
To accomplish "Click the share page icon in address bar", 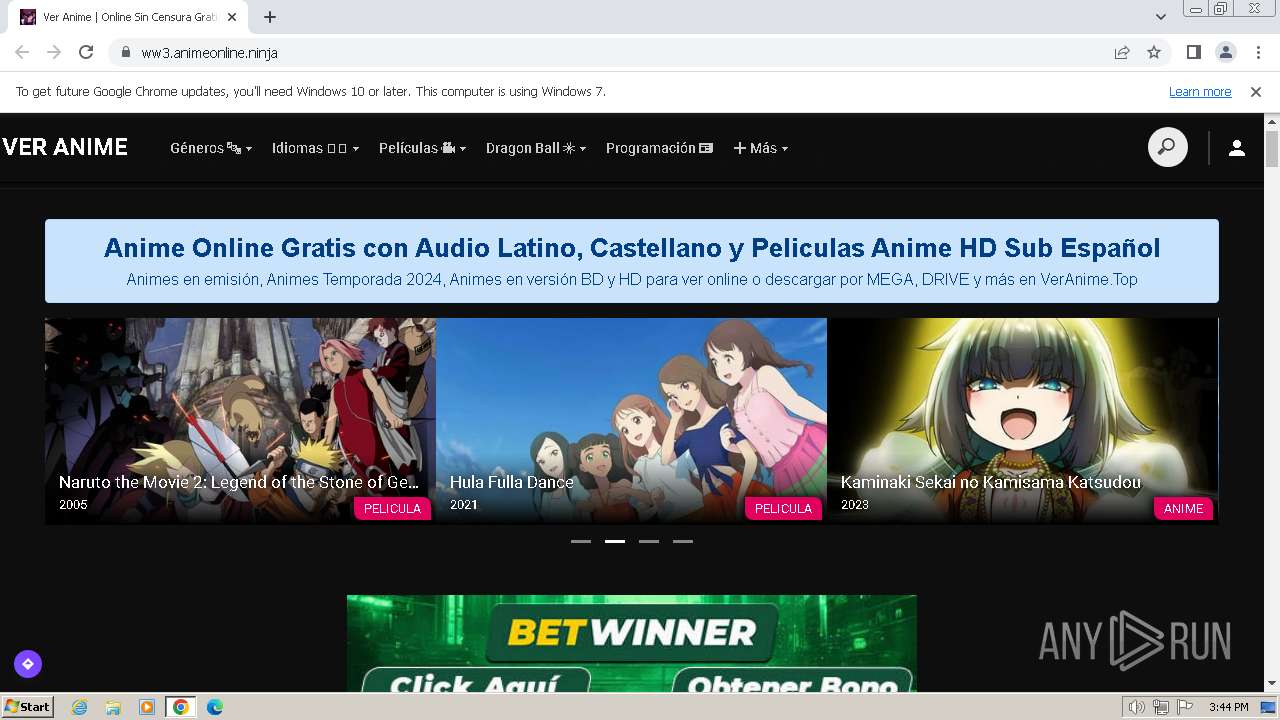I will pyautogui.click(x=1122, y=52).
